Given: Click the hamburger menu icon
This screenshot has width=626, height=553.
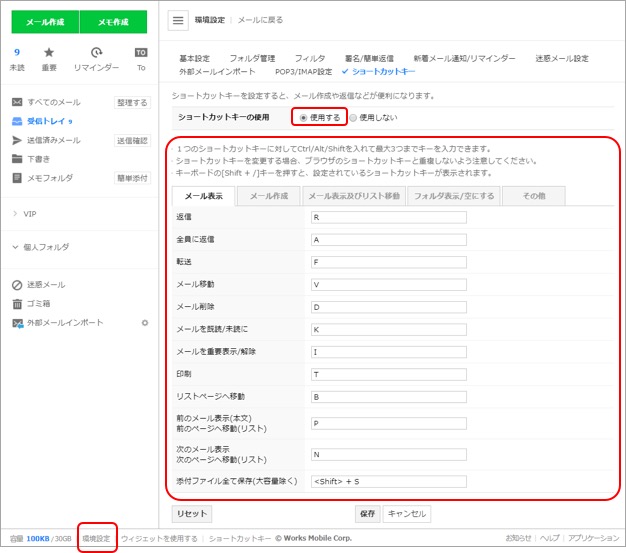Looking at the screenshot, I should [x=178, y=20].
